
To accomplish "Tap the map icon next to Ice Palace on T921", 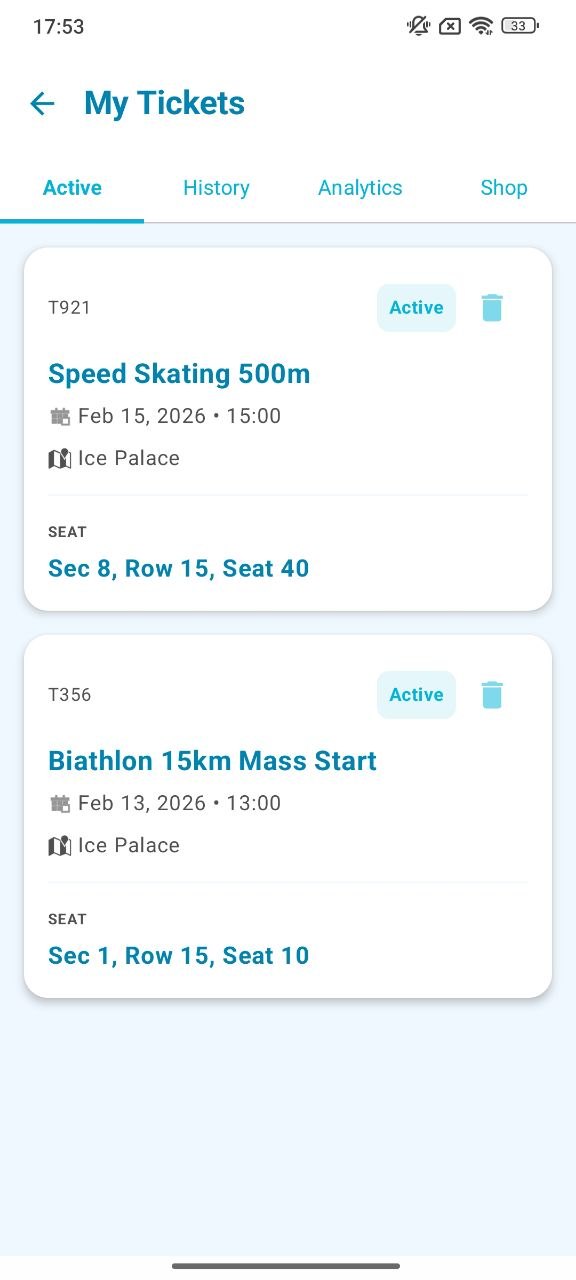I will 59,458.
